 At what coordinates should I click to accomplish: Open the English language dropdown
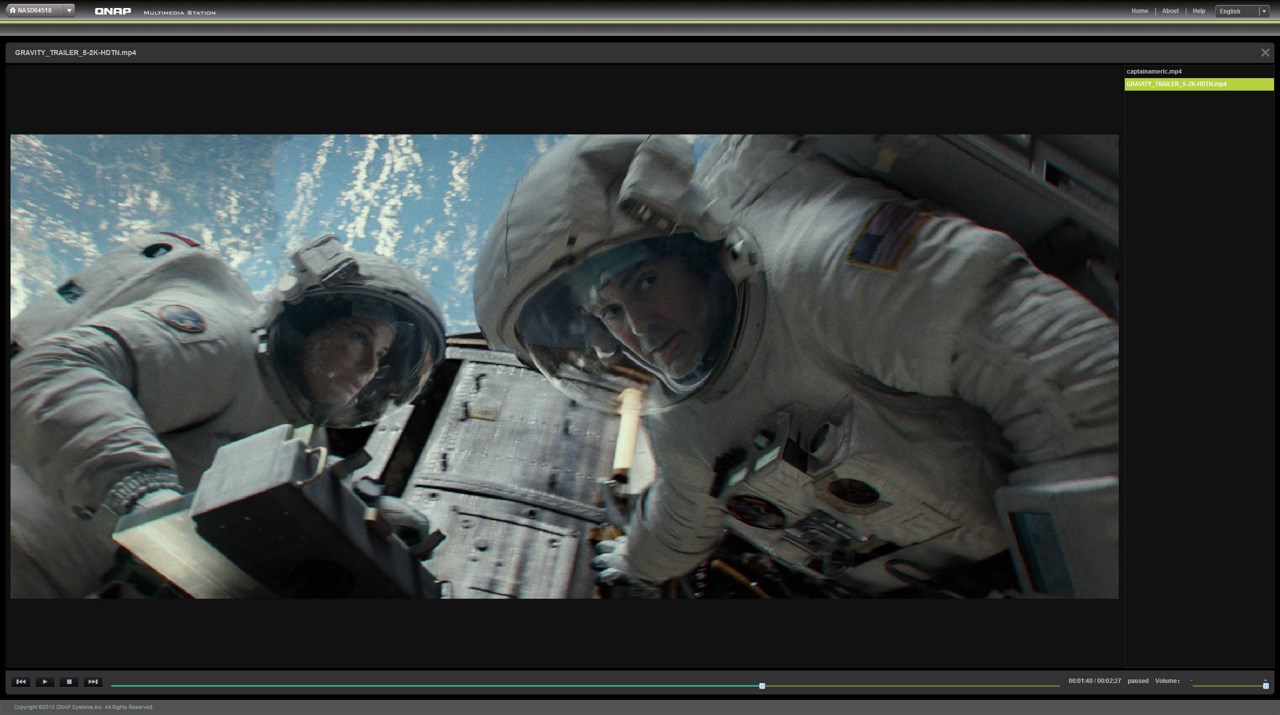(x=1242, y=11)
